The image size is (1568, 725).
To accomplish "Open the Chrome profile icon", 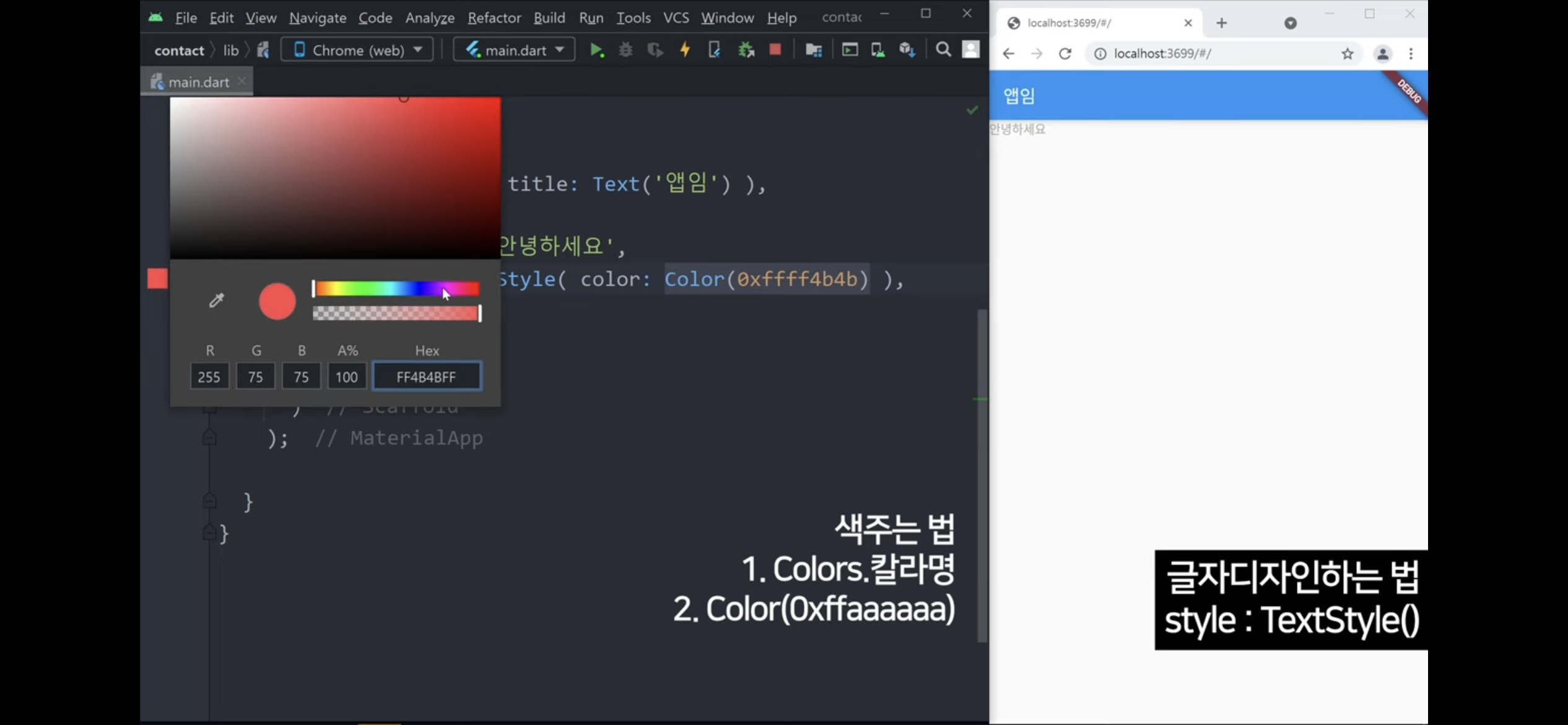I will click(x=1382, y=54).
